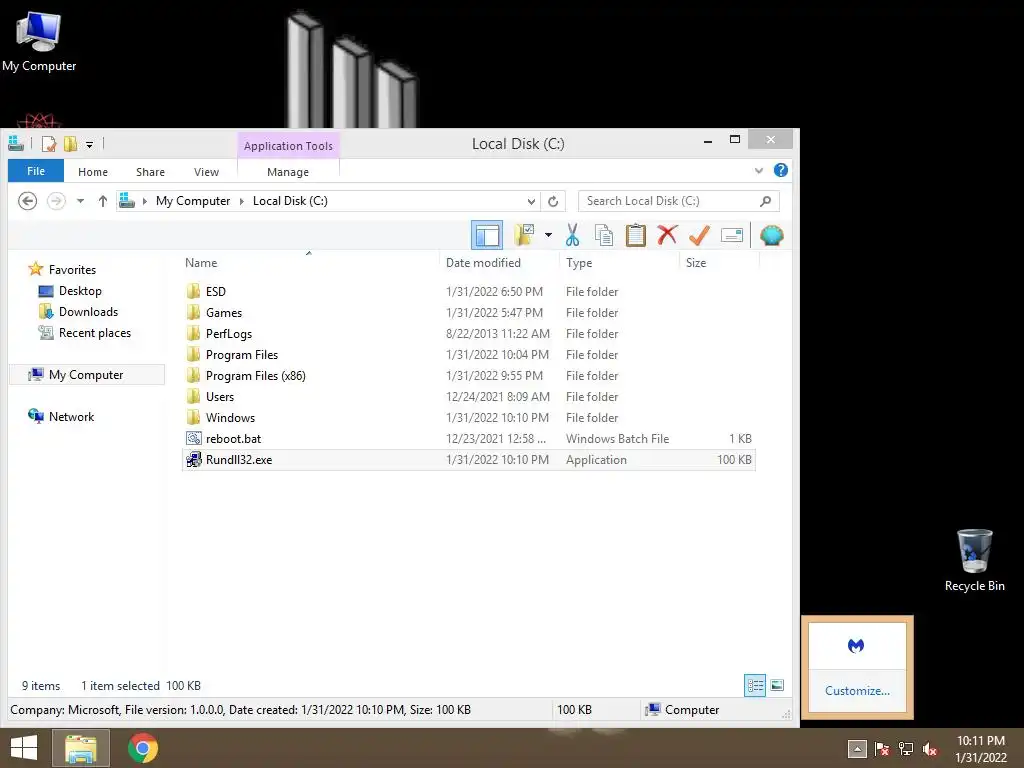Switch to Details view in status bar

tap(755, 685)
